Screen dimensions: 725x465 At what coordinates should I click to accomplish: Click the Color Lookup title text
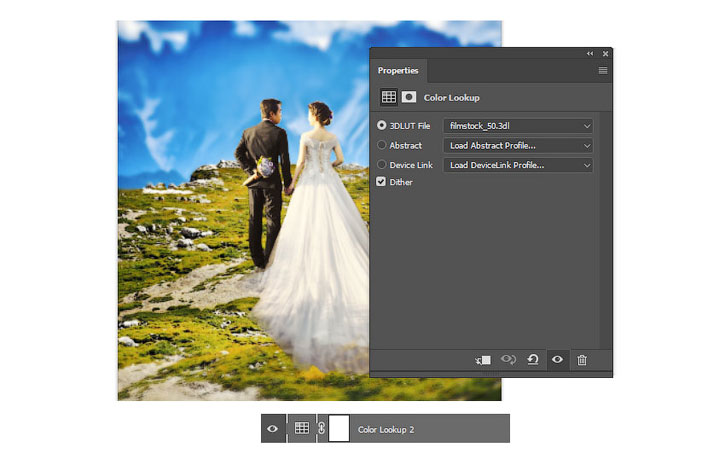coord(452,98)
